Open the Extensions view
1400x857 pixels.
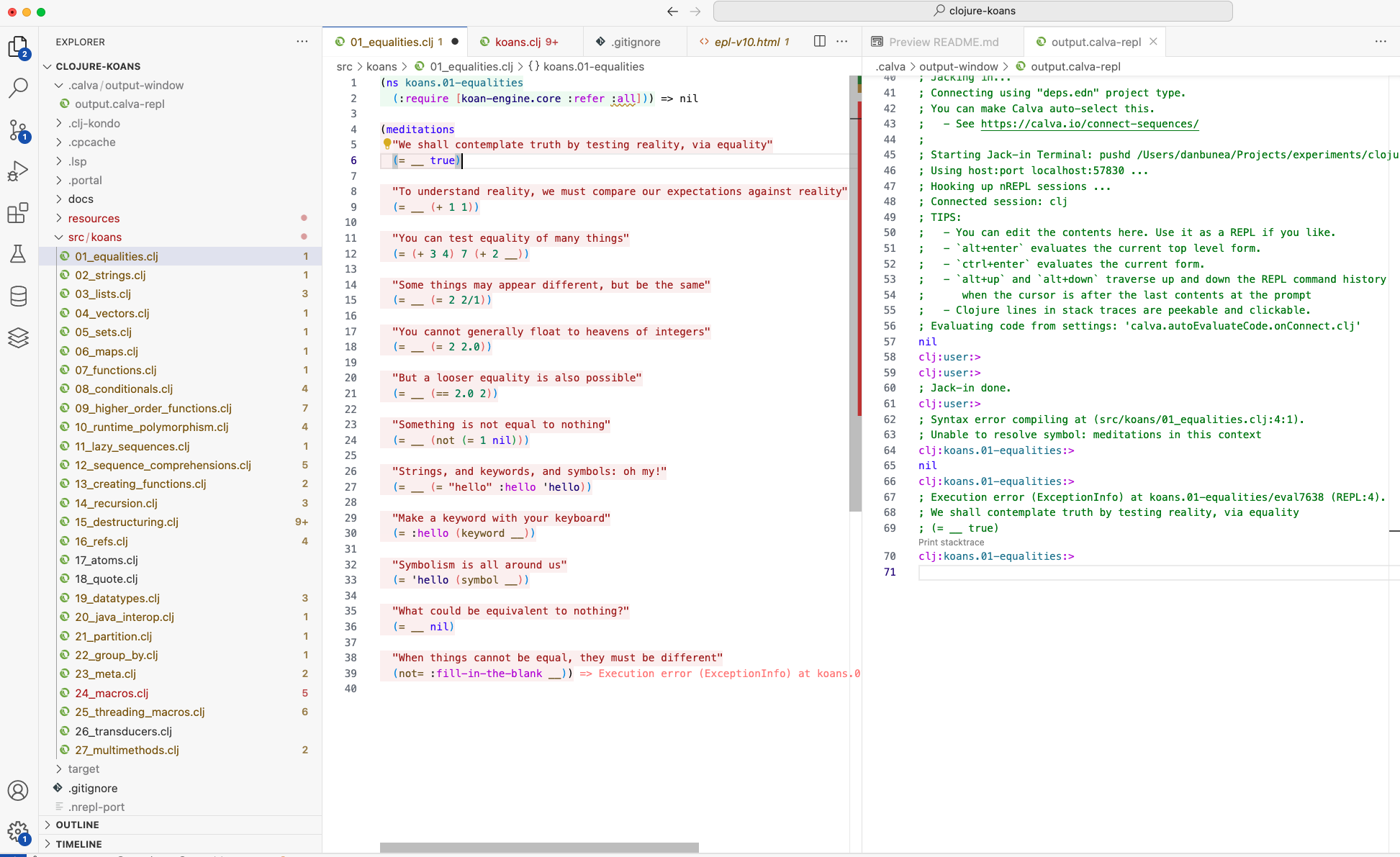(x=18, y=213)
